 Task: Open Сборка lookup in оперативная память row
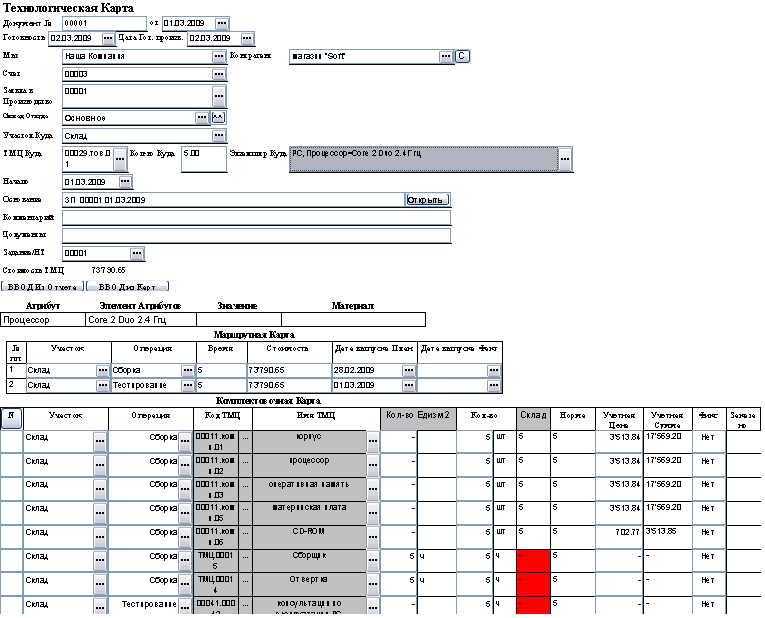tap(184, 489)
